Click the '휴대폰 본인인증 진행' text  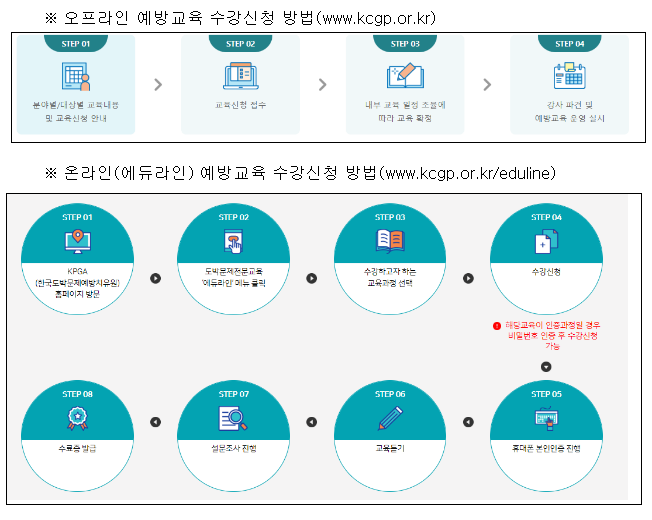(546, 448)
